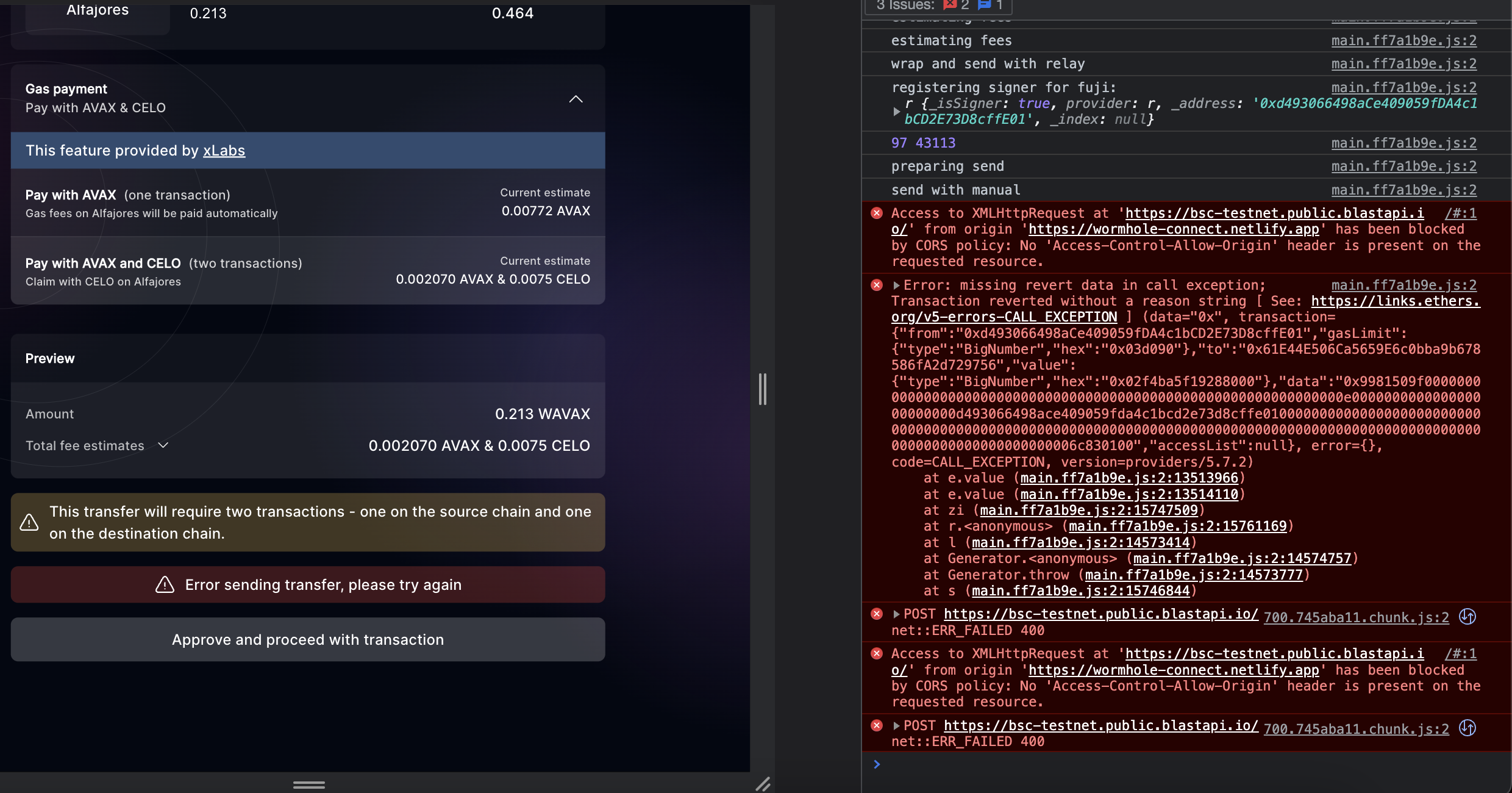Click the network request icon beside the last POST request

point(1467,728)
